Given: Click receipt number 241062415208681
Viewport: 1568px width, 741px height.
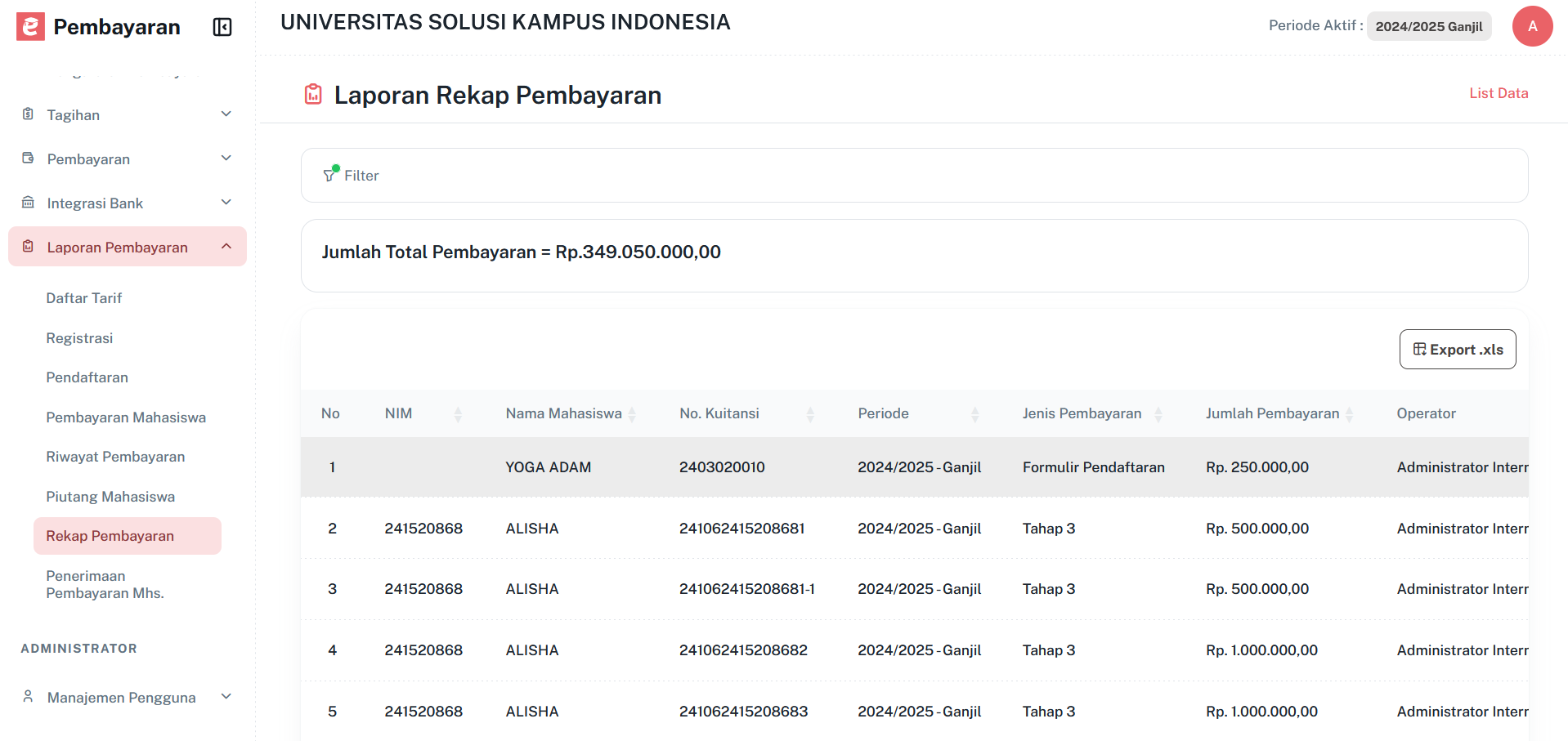Looking at the screenshot, I should coord(741,529).
